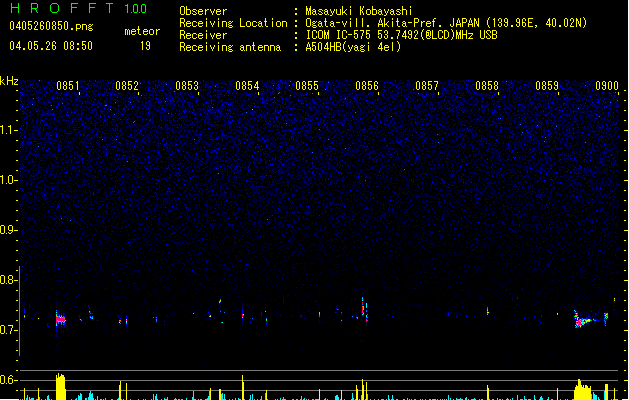Click the 0851 time marker
The height and width of the screenshot is (400, 629).
click(67, 86)
